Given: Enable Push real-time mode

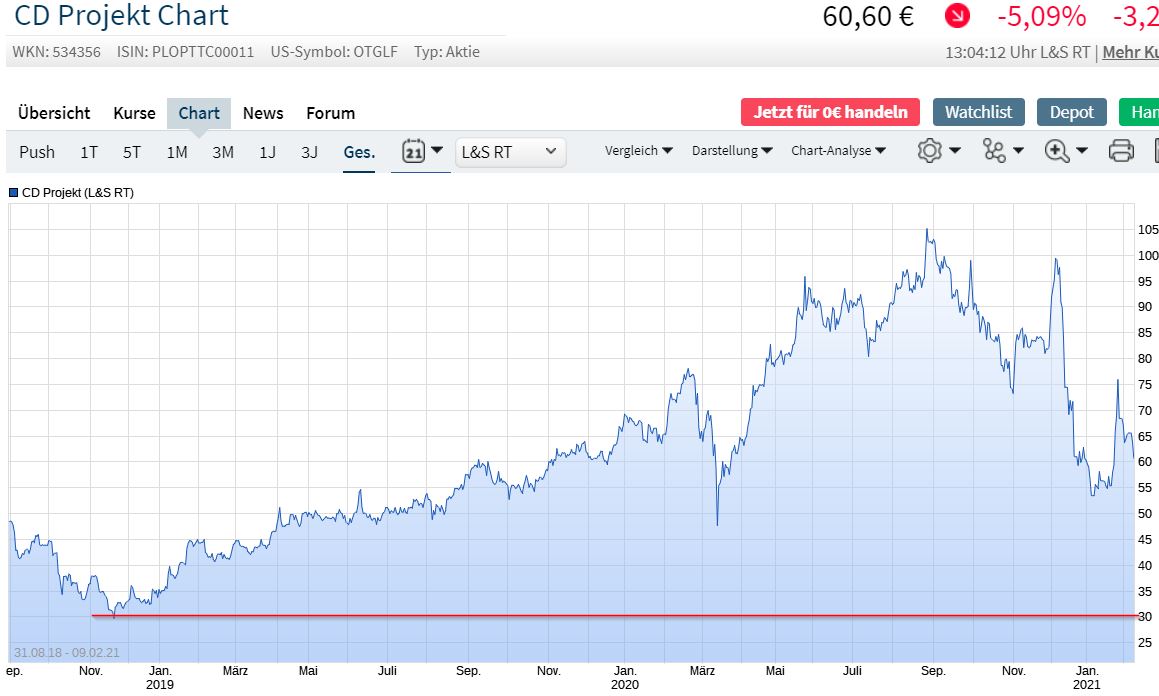Looking at the screenshot, I should pos(37,152).
